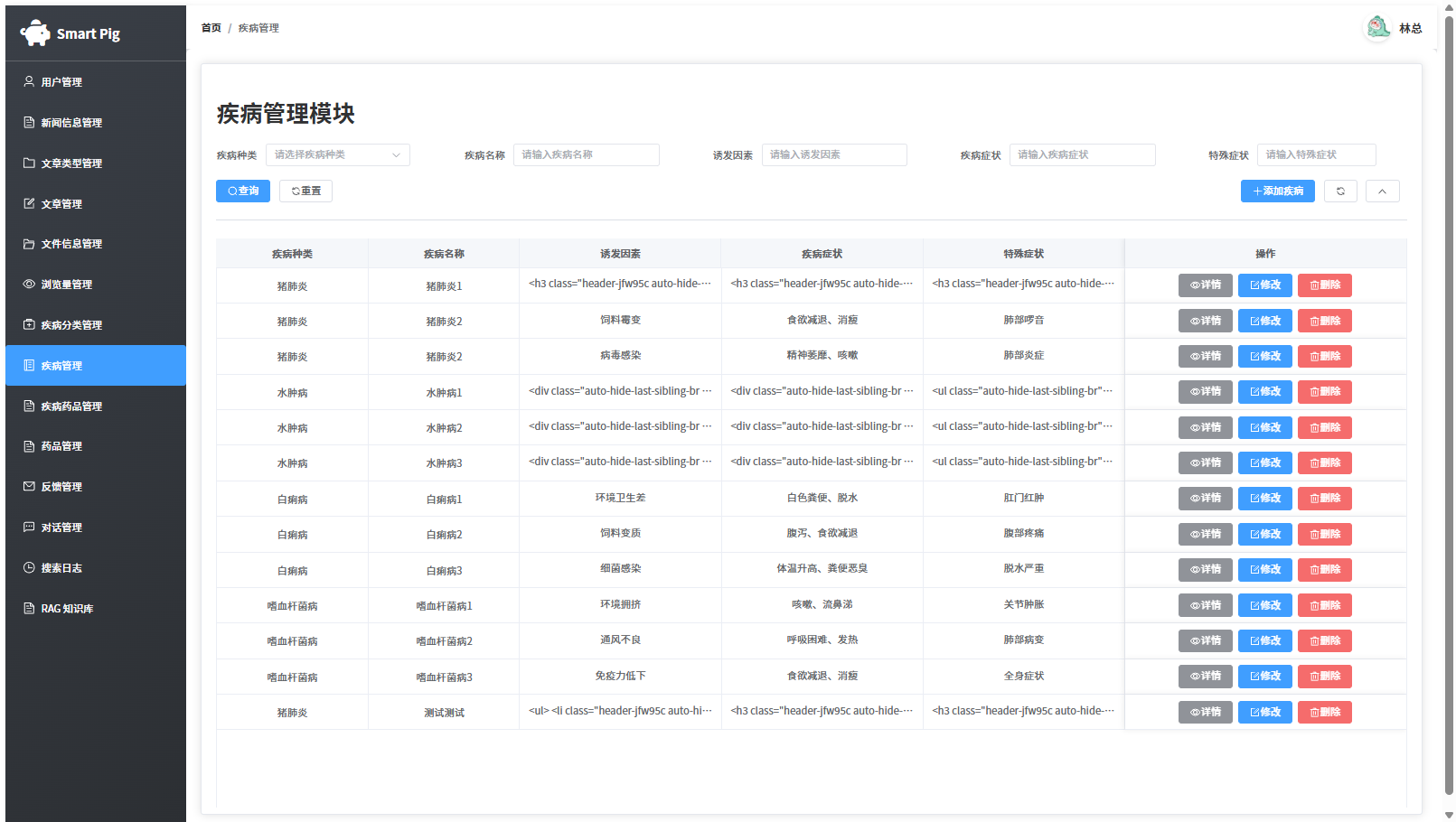The height and width of the screenshot is (822, 1456).
Task: Select 浏览量管理 in the side menu
Action: click(96, 285)
